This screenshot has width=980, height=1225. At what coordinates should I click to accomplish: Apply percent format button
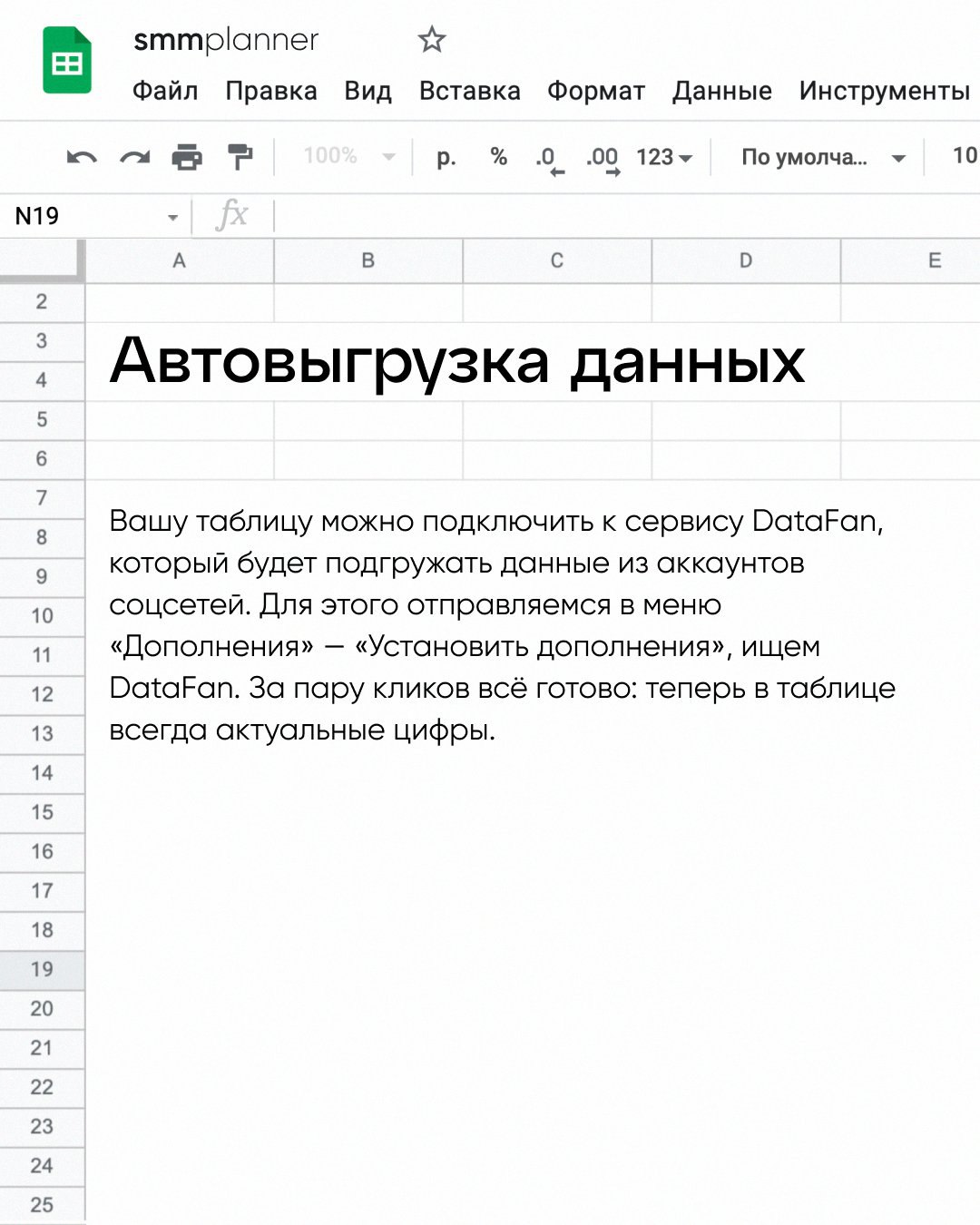[498, 158]
